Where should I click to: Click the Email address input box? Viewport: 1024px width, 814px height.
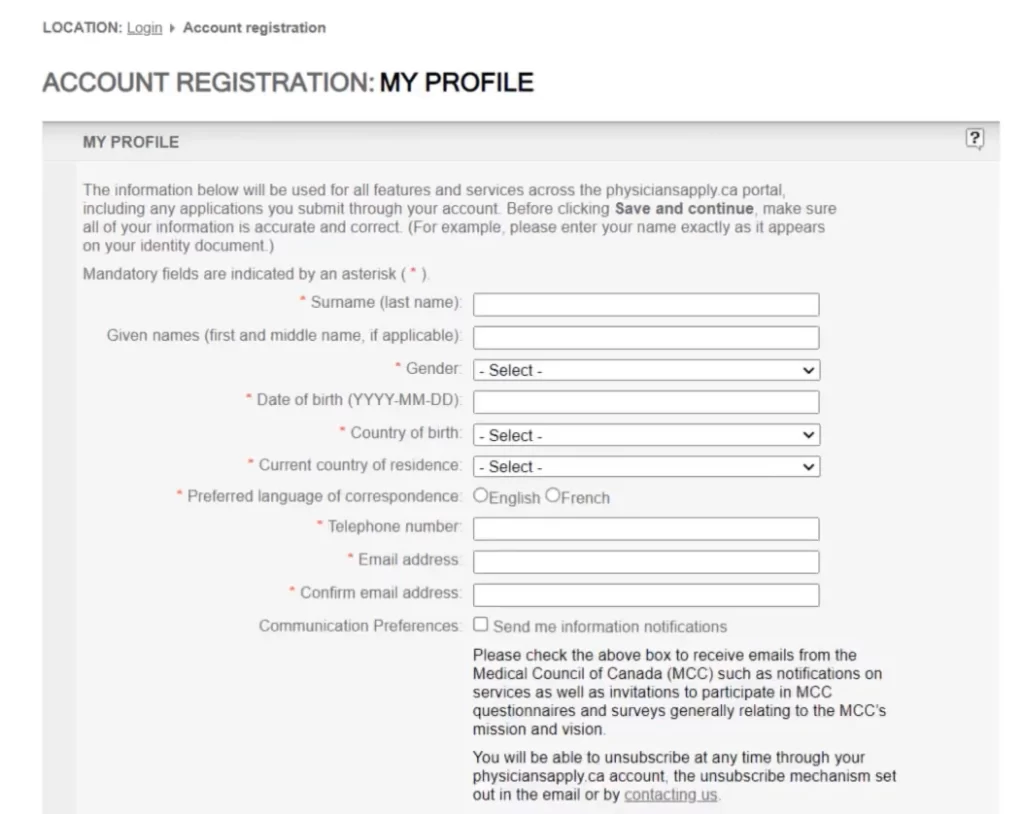(x=645, y=561)
